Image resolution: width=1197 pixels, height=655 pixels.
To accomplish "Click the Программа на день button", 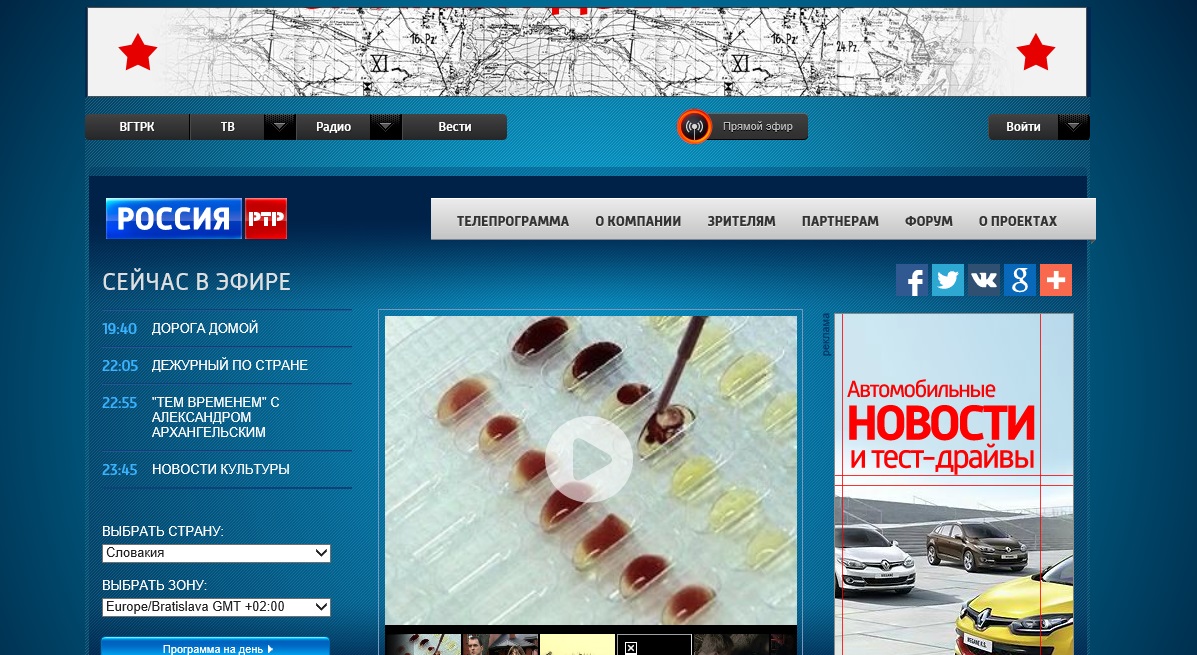I will [216, 648].
